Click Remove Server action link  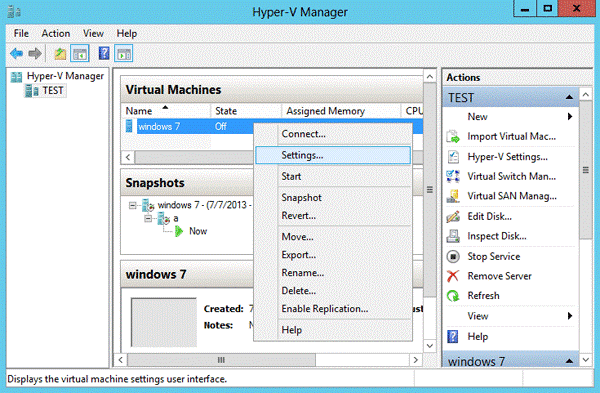click(499, 276)
